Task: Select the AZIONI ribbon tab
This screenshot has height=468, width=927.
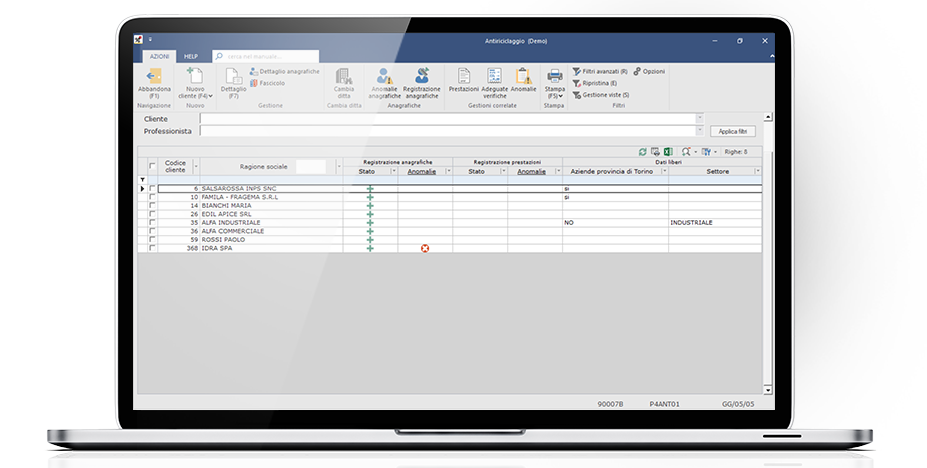Action: pyautogui.click(x=158, y=56)
